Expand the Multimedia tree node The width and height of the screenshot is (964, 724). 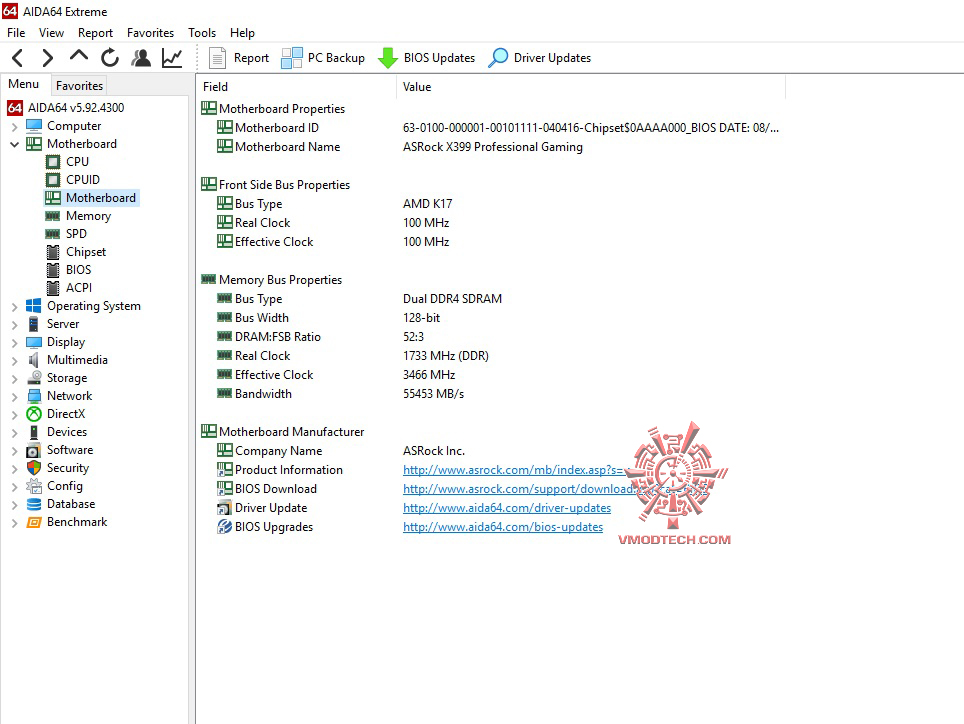click(x=14, y=361)
